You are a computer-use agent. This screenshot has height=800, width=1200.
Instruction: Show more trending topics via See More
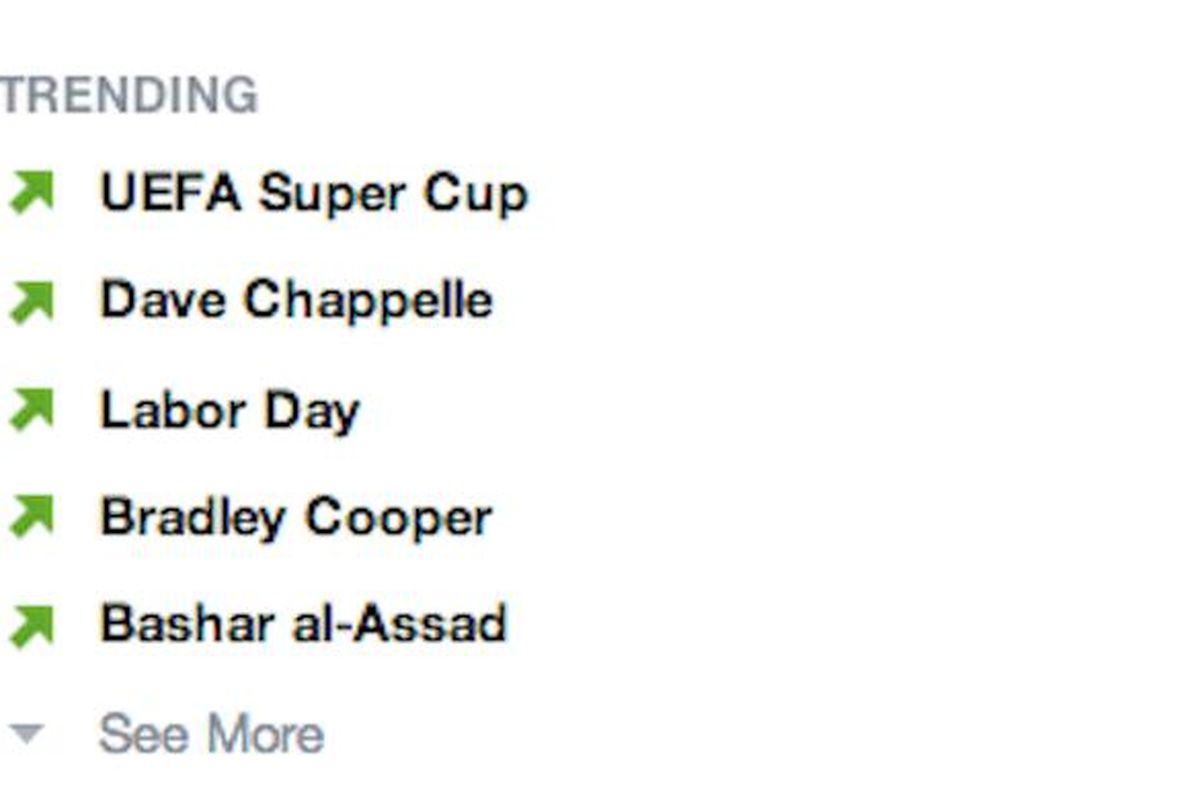[x=211, y=735]
